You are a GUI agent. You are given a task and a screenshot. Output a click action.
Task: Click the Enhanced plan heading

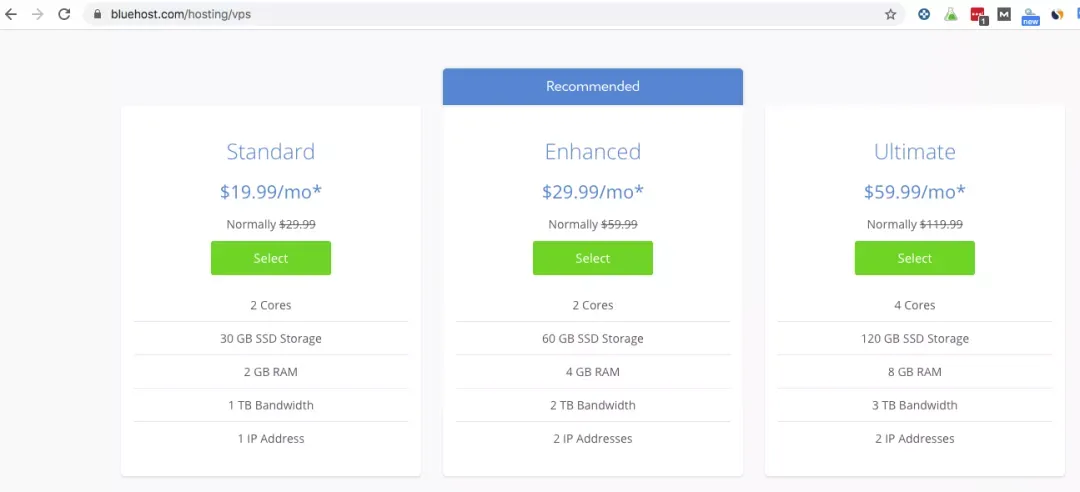coord(592,152)
